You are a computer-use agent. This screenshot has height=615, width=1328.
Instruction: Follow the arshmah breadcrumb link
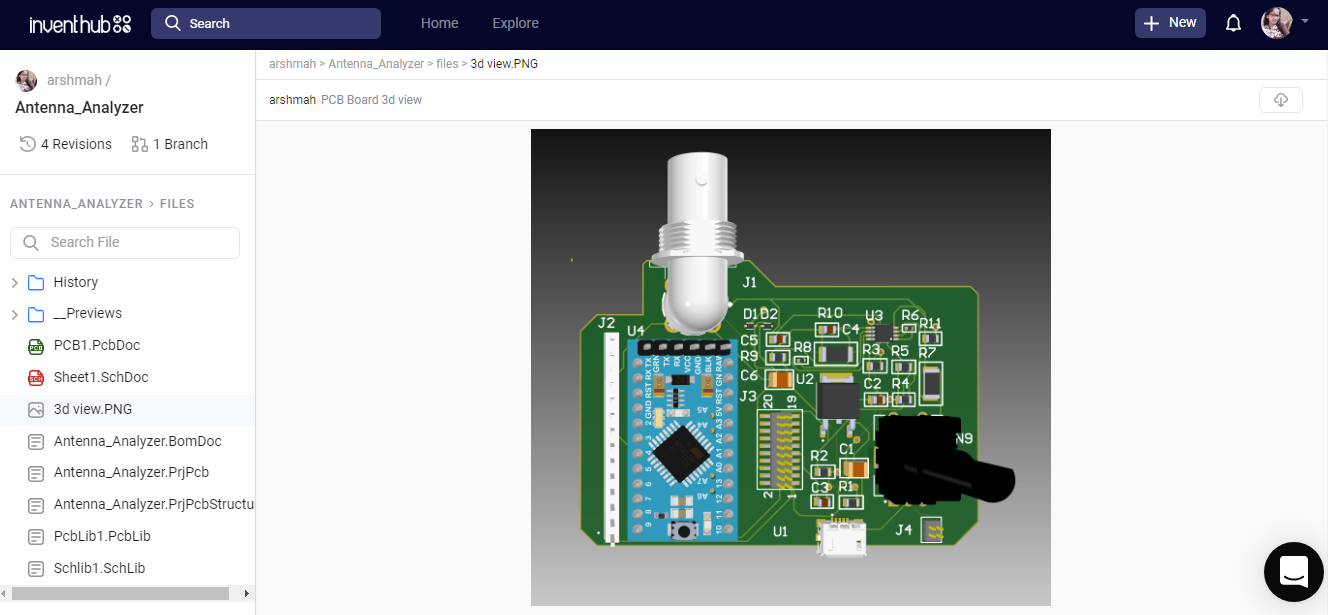pyautogui.click(x=292, y=63)
